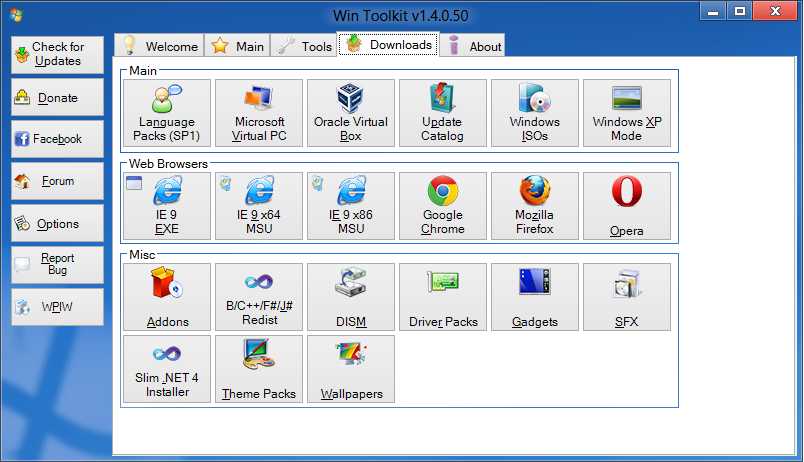
Task: Download IE 9 x86 MSU
Action: 351,206
